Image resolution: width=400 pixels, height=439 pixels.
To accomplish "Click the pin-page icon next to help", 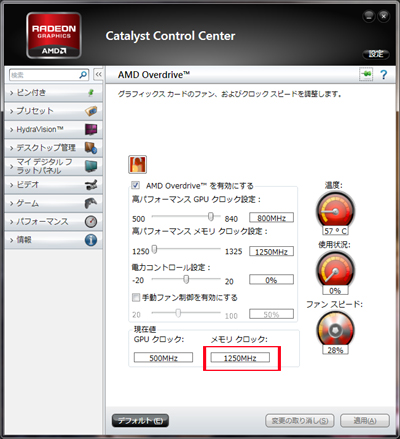I will click(366, 74).
